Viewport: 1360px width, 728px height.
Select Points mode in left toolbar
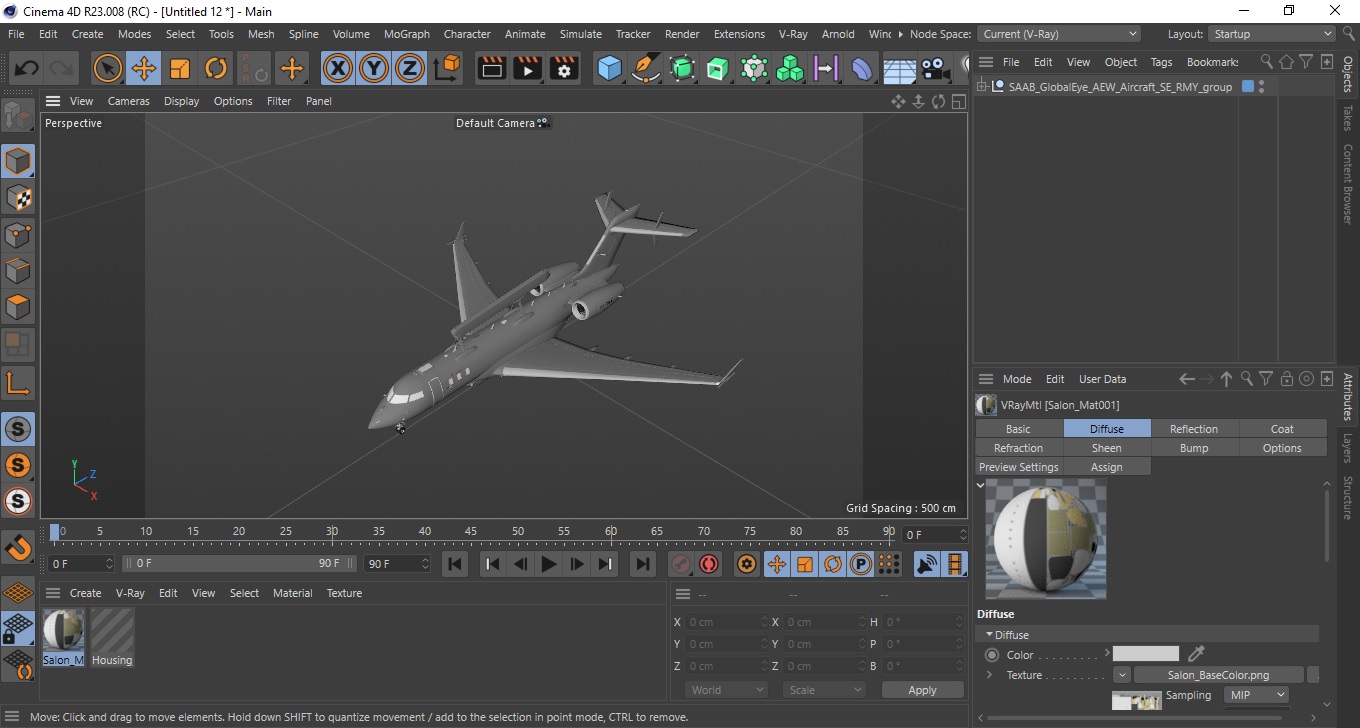(18, 235)
